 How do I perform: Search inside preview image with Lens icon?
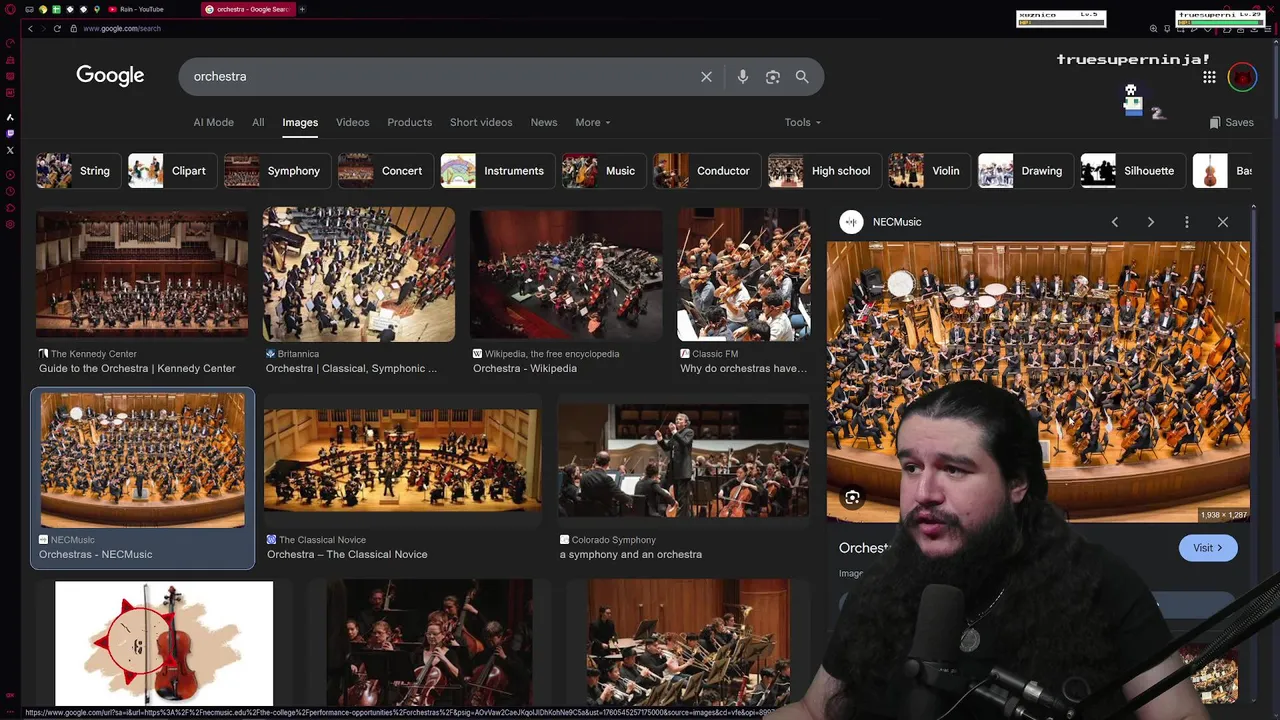[852, 497]
